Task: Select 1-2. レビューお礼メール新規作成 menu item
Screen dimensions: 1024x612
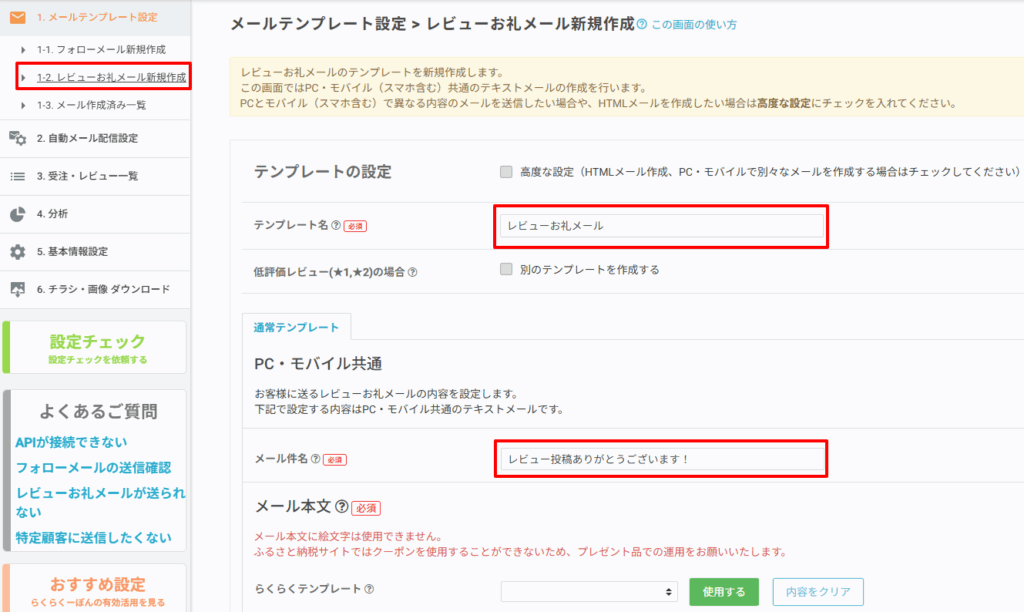Action: (110, 77)
